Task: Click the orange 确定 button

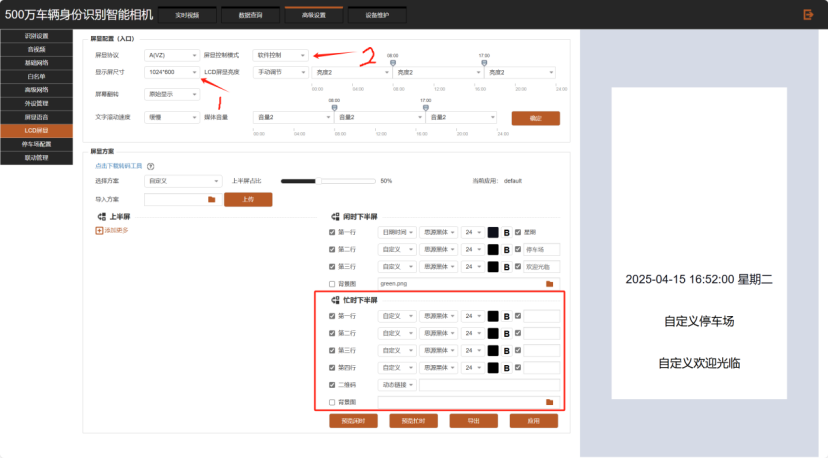Action: [536, 118]
